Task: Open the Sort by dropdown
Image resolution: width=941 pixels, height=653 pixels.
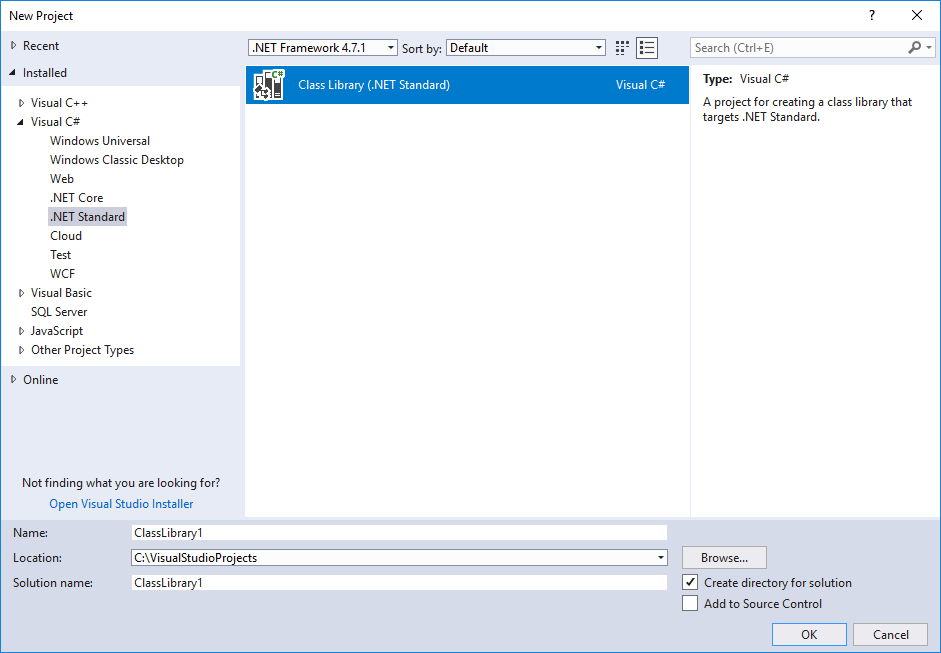Action: (x=598, y=47)
